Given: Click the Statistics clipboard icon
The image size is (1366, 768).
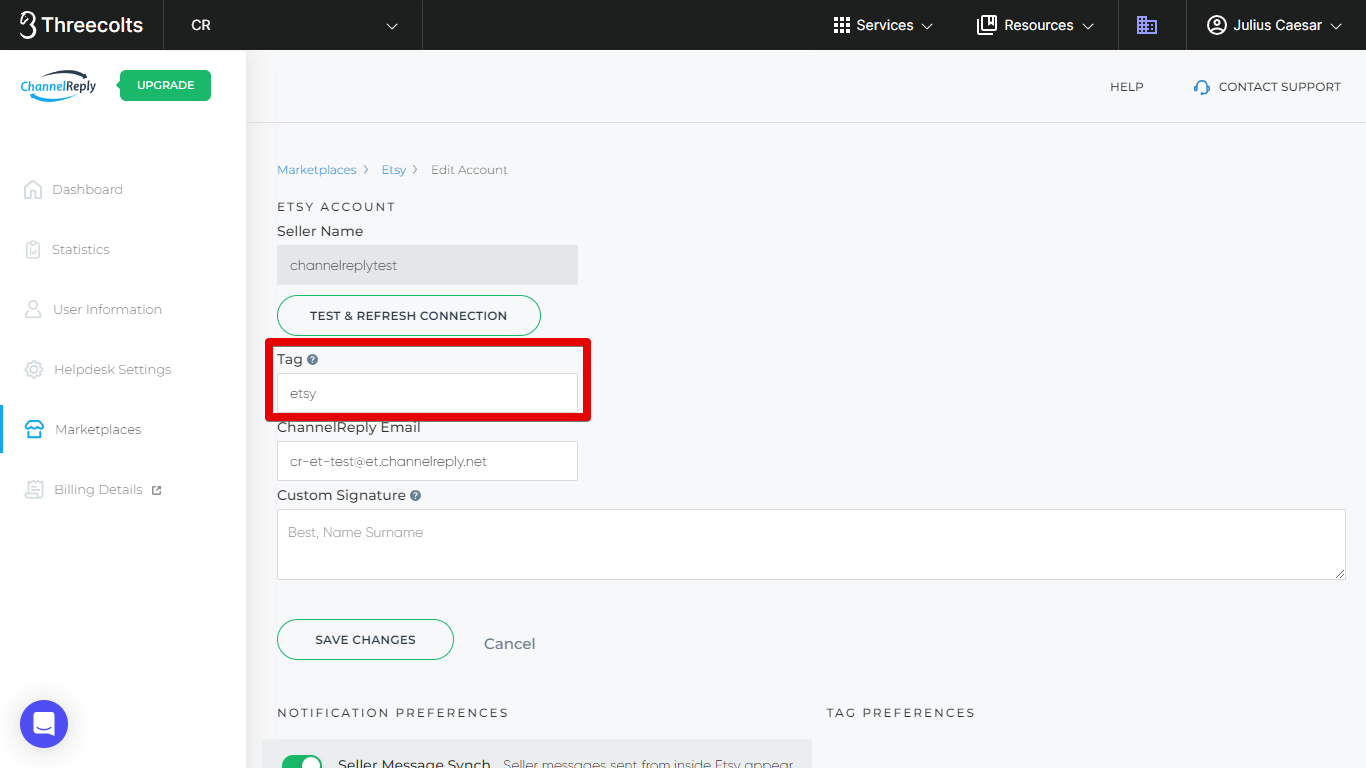Looking at the screenshot, I should point(33,249).
